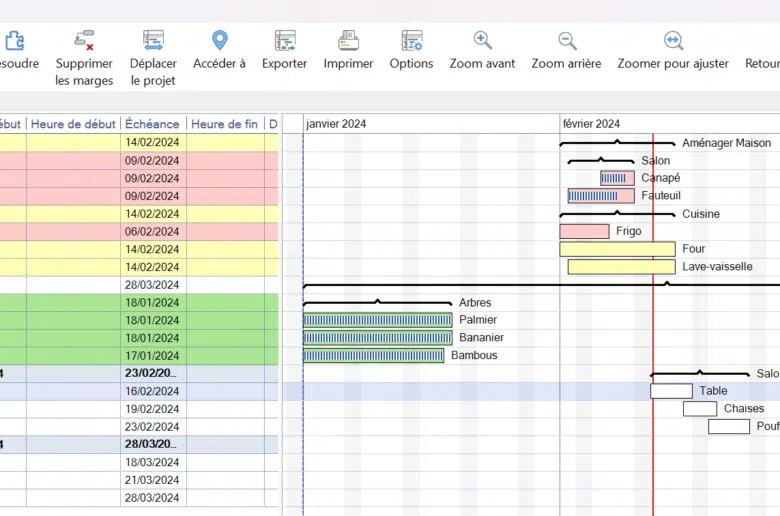Click the Aménager Maison summary bracket
This screenshot has height=516, width=780.
click(617, 143)
